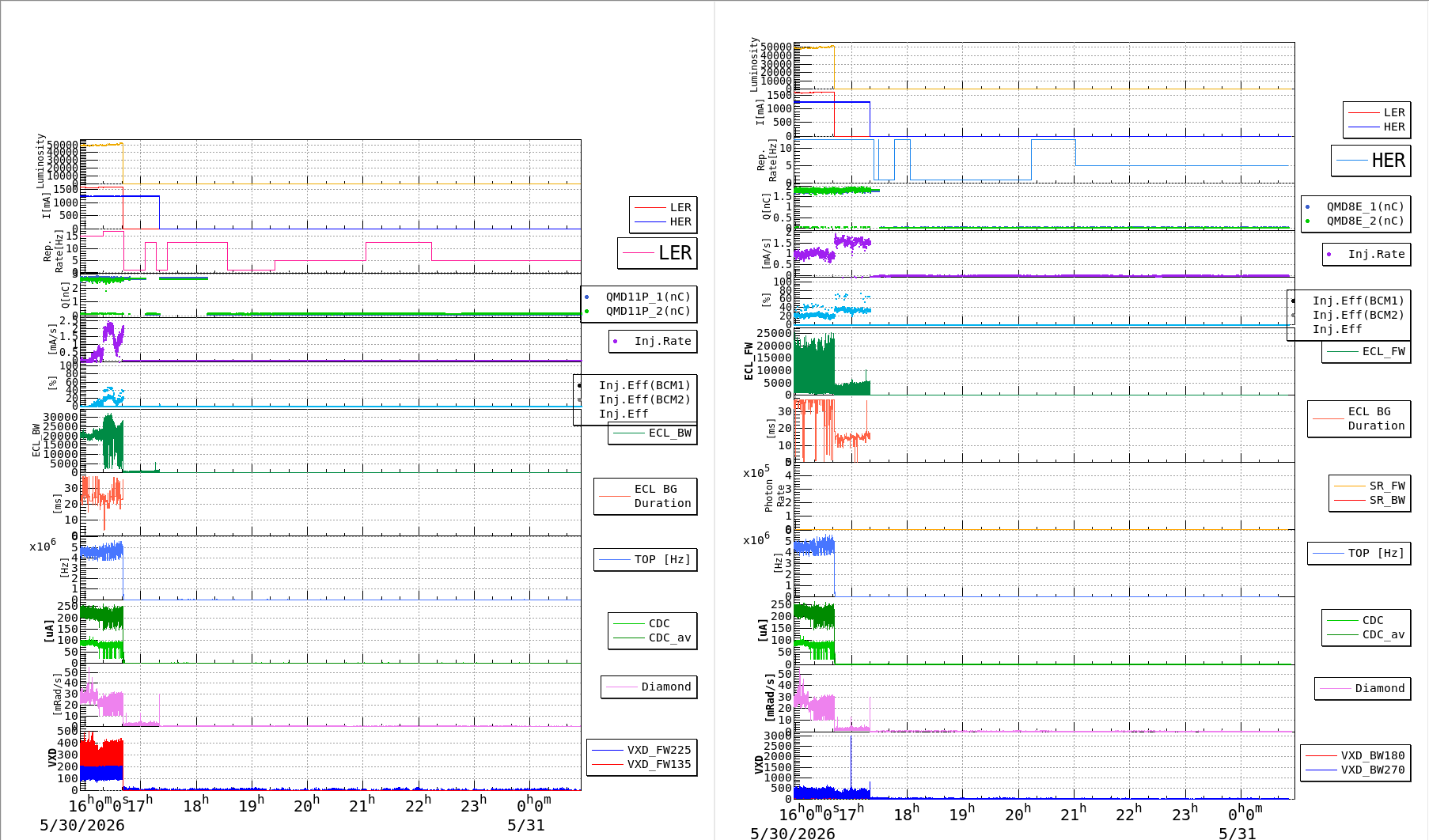The image size is (1429, 840).
Task: Click the ECL_BW legend label
Action: pyautogui.click(x=669, y=433)
